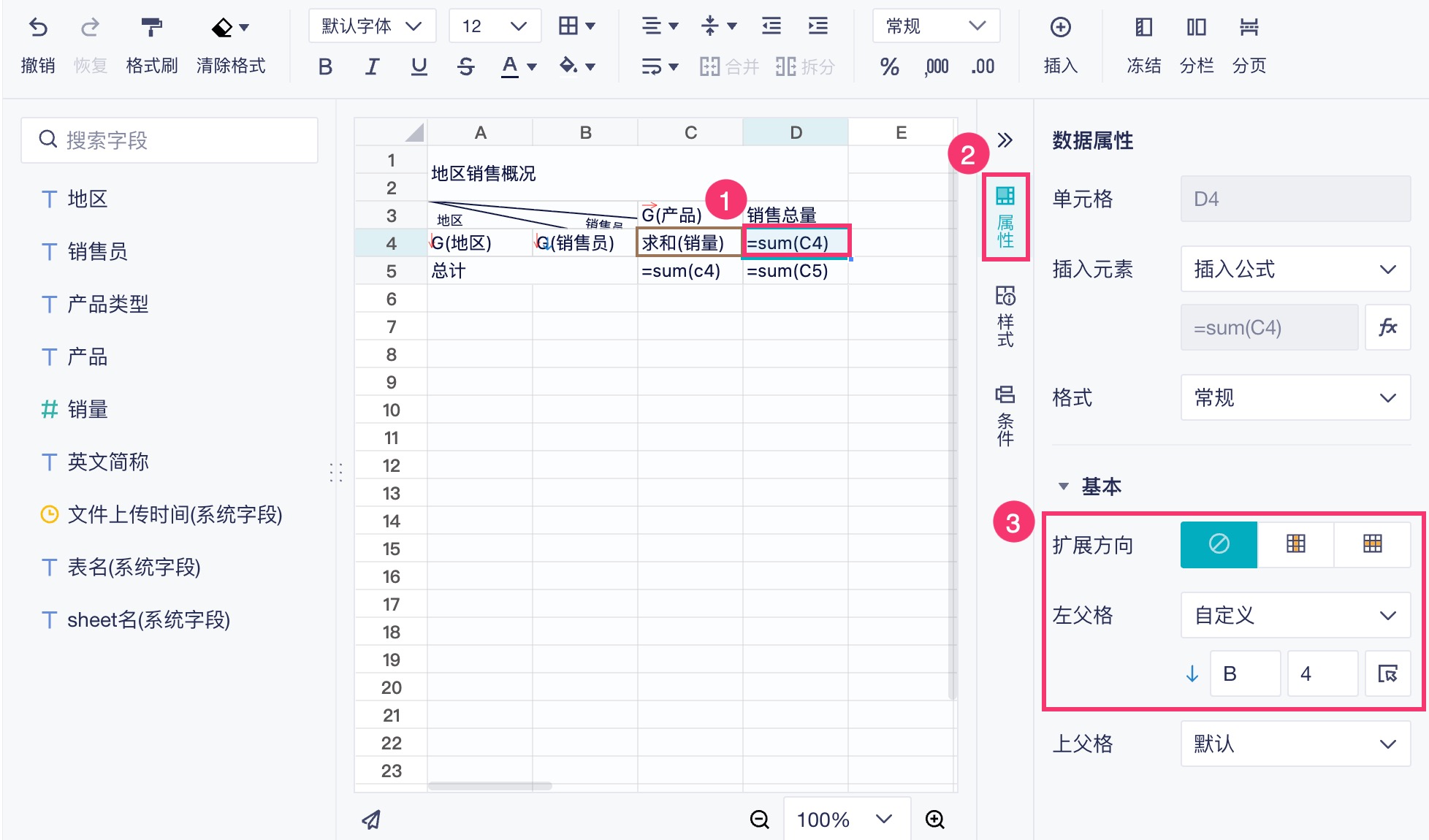This screenshot has width=1429, height=840.
Task: Click the Clear Format (清除格式) eraser icon
Action: coord(222,28)
